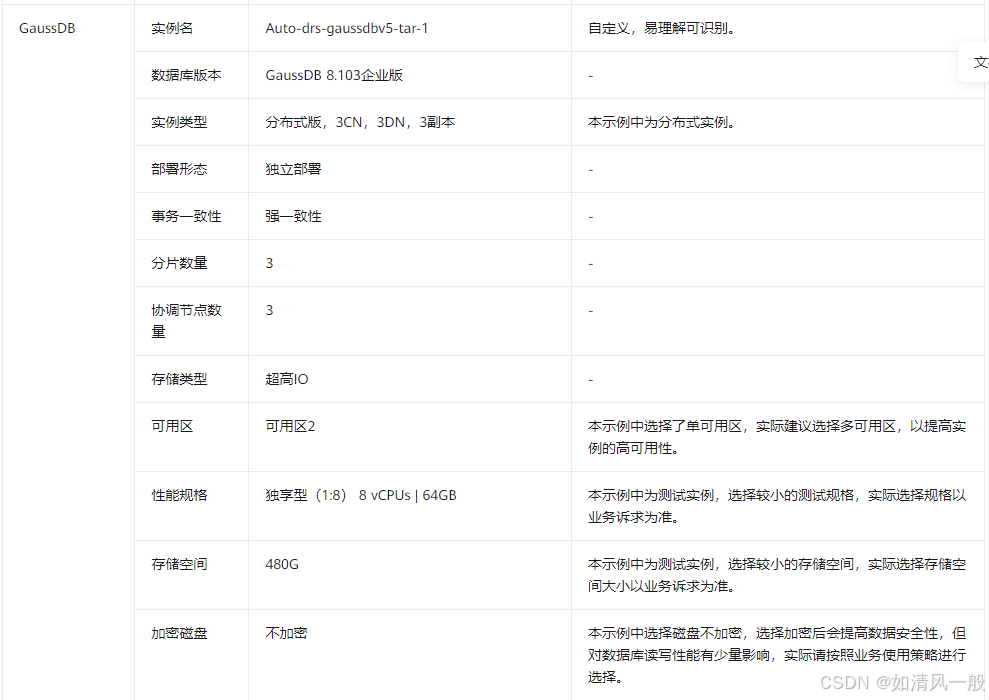
Task: Select the value Auto-drs-gaussdbv5-tar-1
Action: point(347,28)
